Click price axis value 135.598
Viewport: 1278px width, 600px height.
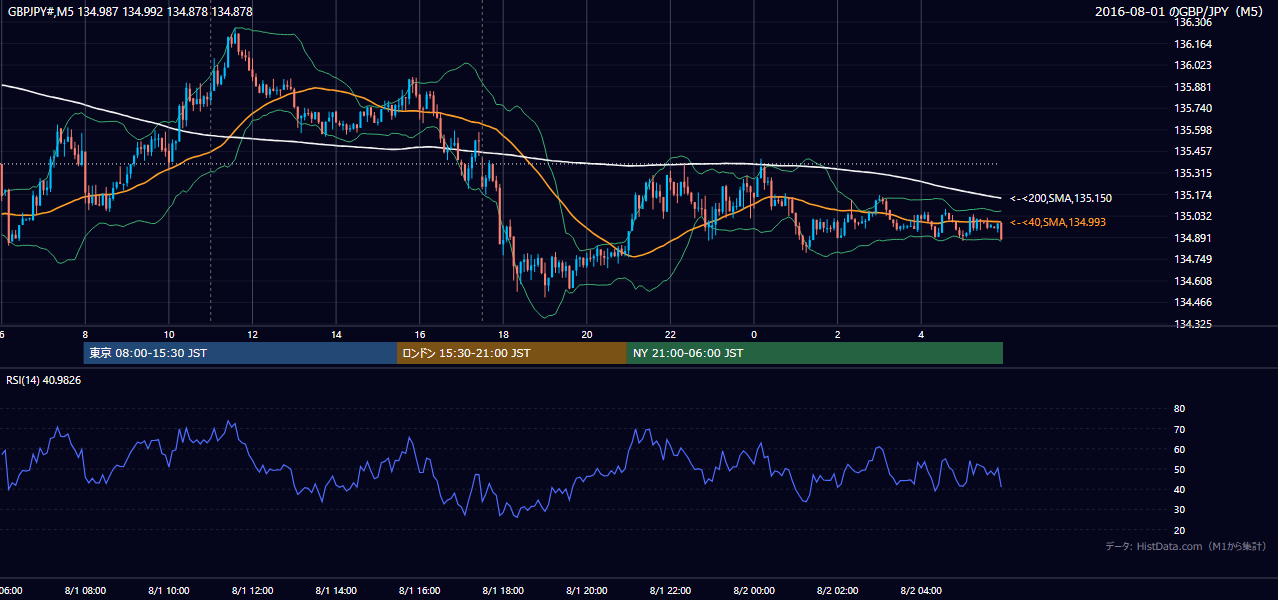pyautogui.click(x=1193, y=130)
